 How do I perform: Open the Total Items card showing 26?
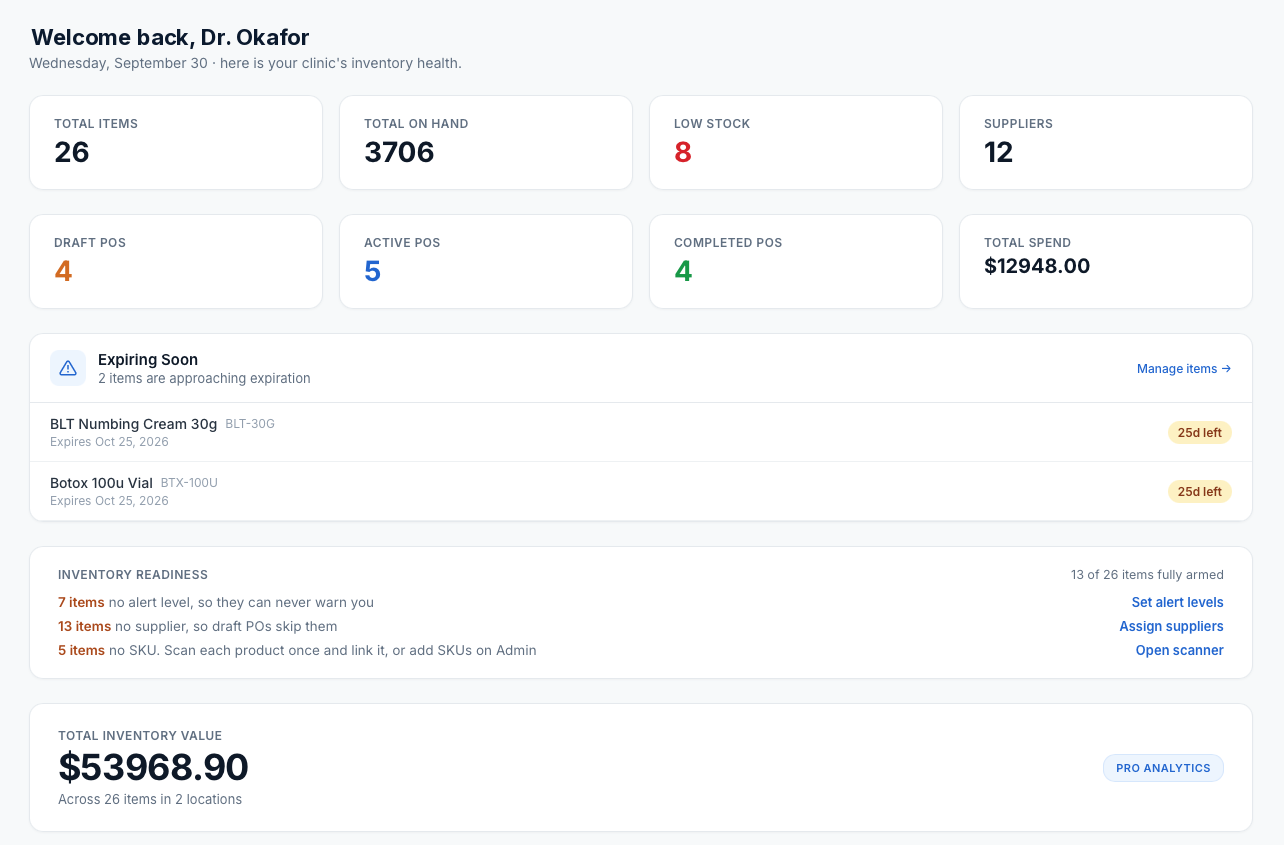pyautogui.click(x=176, y=143)
